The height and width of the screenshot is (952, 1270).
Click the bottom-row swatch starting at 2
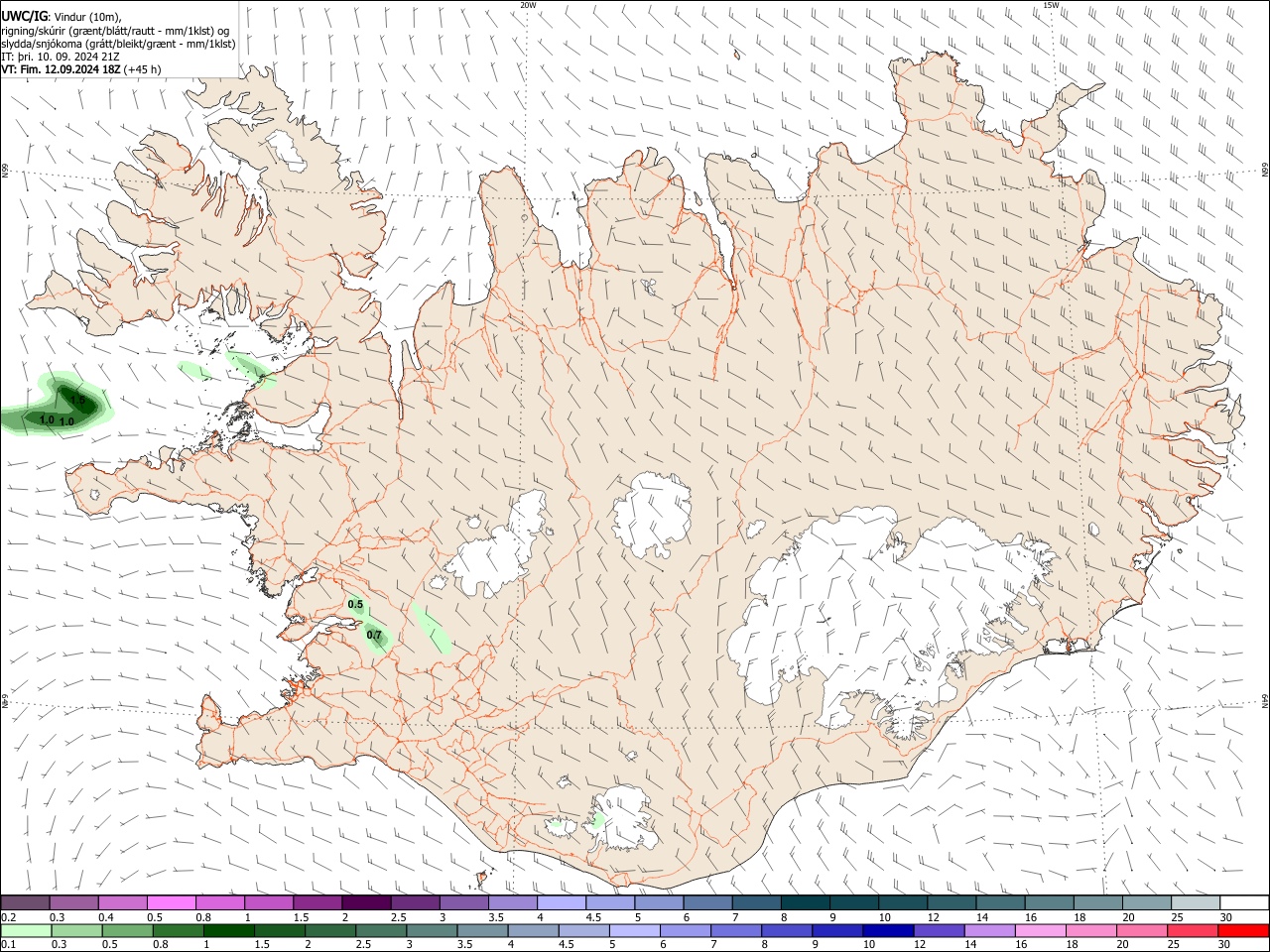click(329, 930)
